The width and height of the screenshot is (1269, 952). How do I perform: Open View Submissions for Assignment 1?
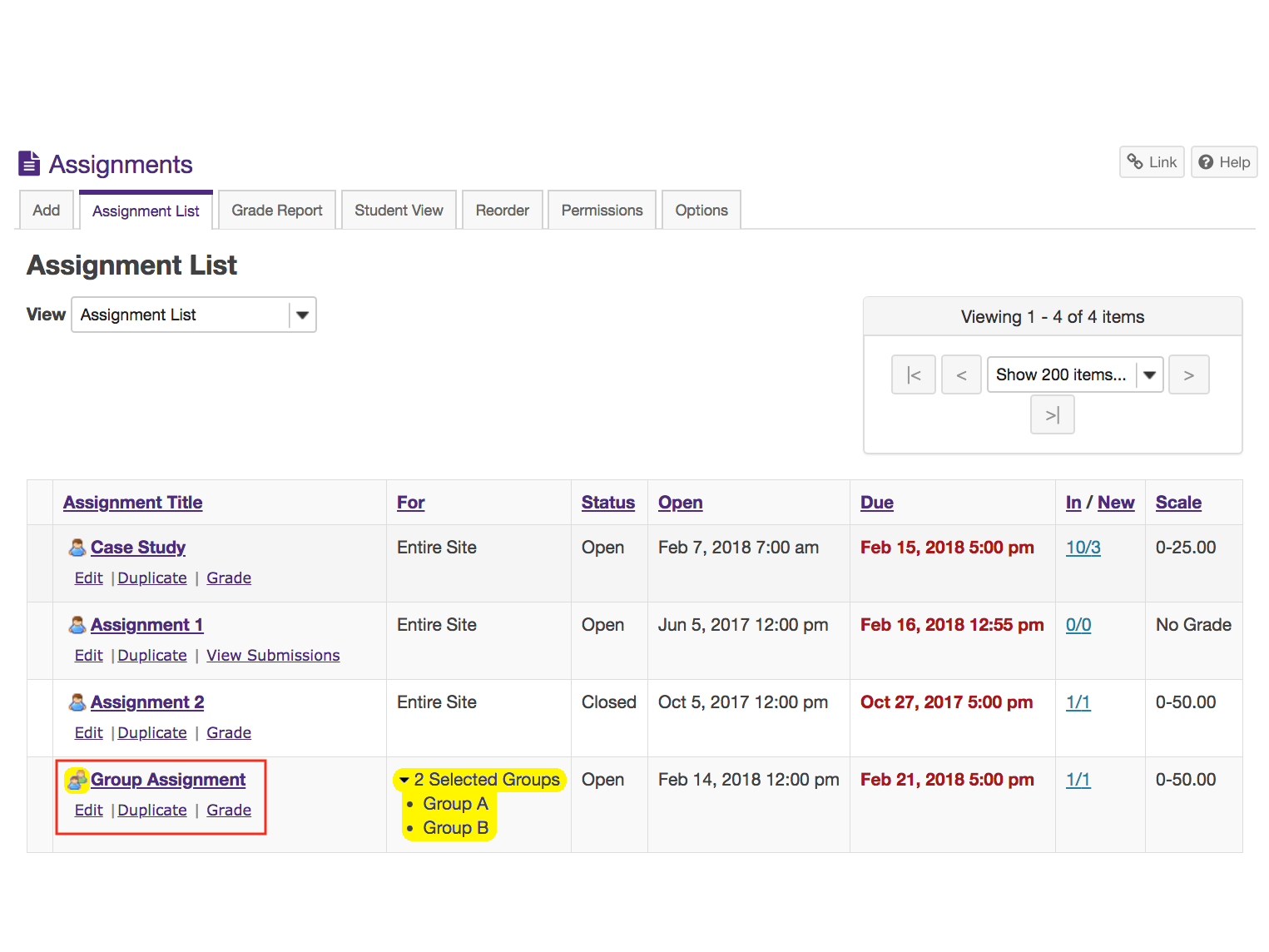pyautogui.click(x=273, y=656)
